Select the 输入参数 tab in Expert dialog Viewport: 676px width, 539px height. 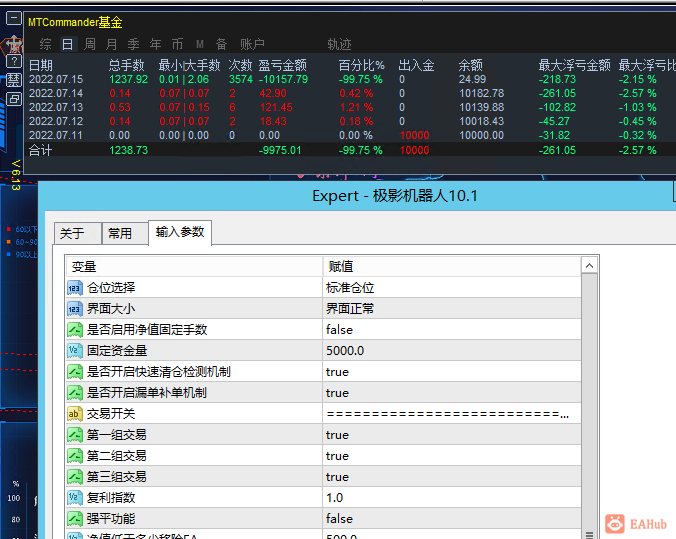tap(180, 232)
